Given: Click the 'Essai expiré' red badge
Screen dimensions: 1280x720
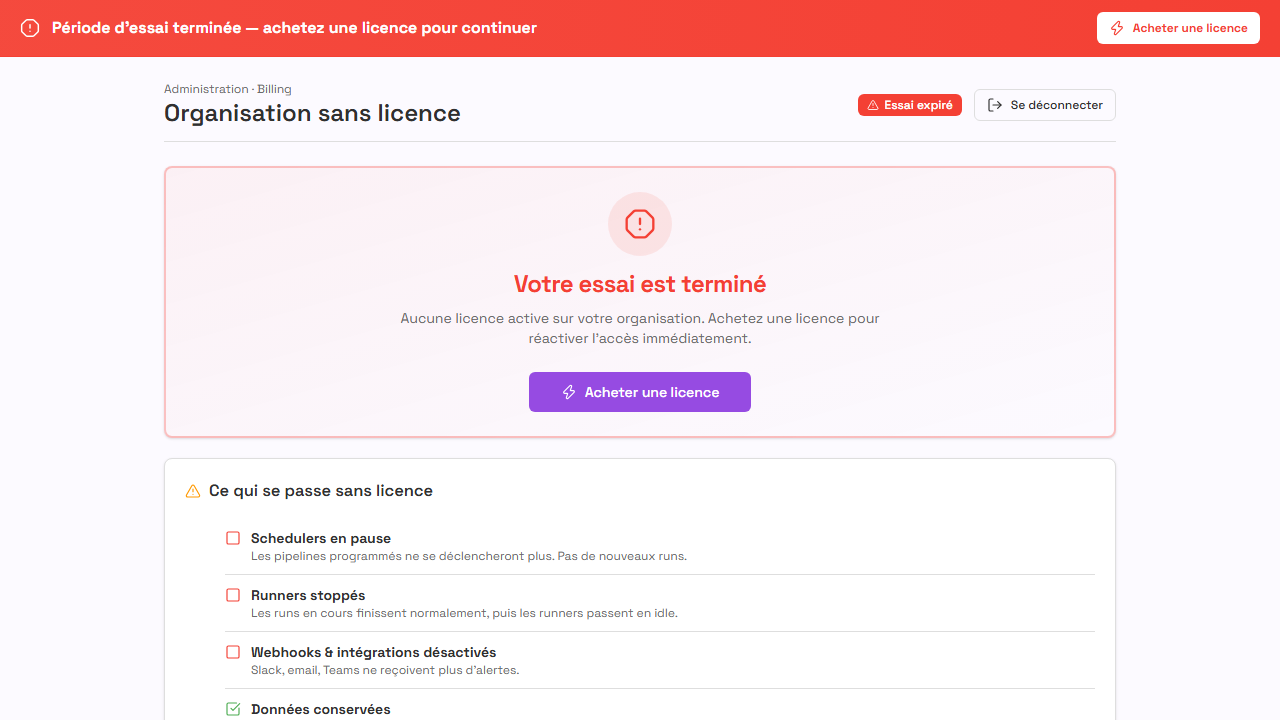Looking at the screenshot, I should point(910,105).
